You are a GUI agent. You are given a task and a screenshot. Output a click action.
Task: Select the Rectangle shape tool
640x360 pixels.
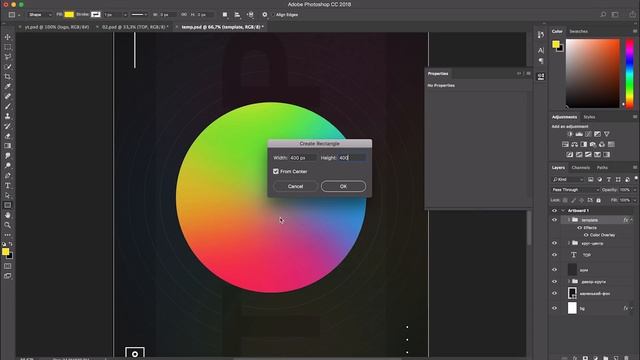(x=7, y=205)
